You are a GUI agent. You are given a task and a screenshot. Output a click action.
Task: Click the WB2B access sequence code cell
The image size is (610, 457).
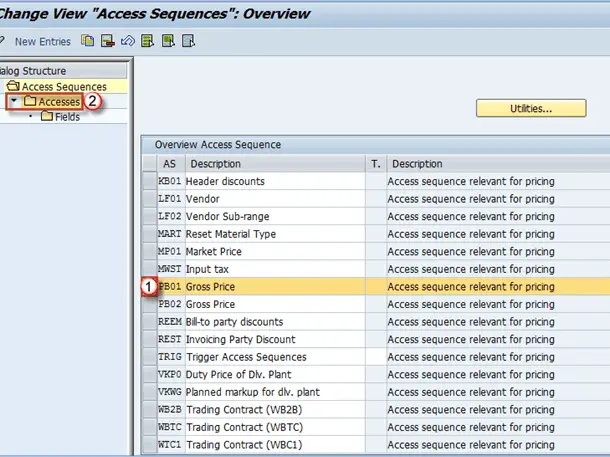170,410
